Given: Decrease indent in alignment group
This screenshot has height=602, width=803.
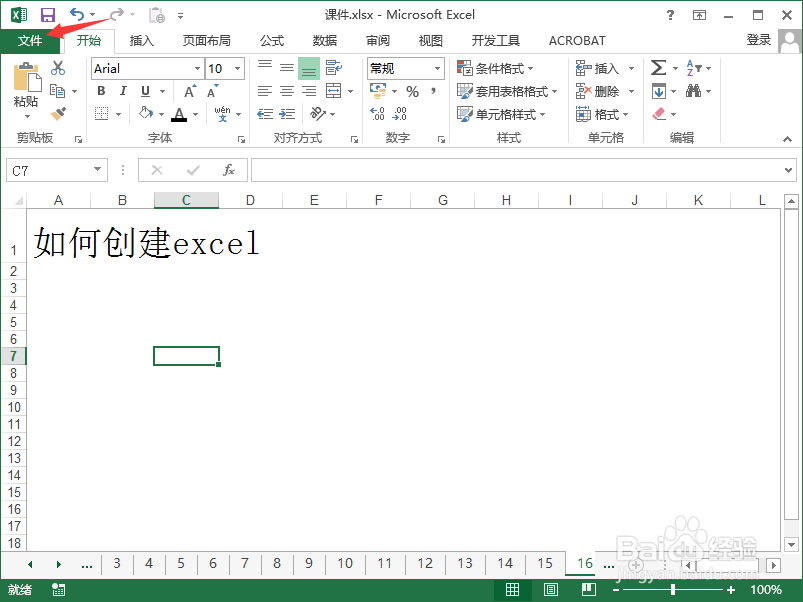Looking at the screenshot, I should [264, 114].
